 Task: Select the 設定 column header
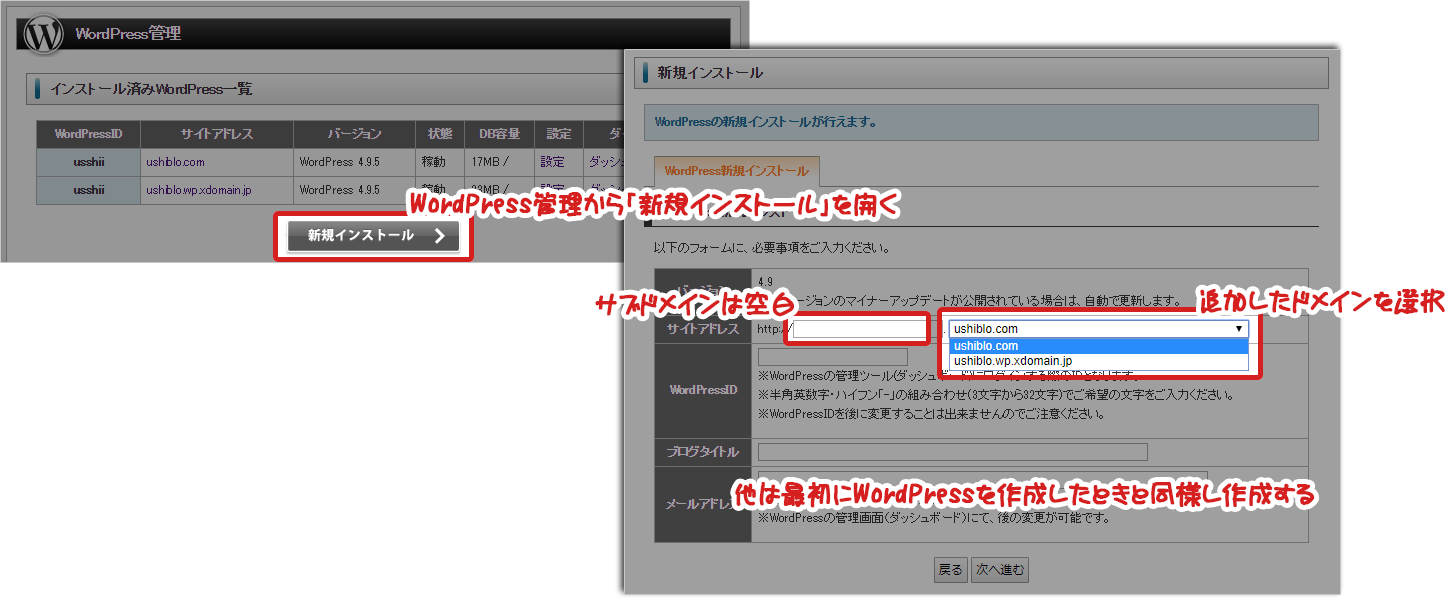pos(559,134)
